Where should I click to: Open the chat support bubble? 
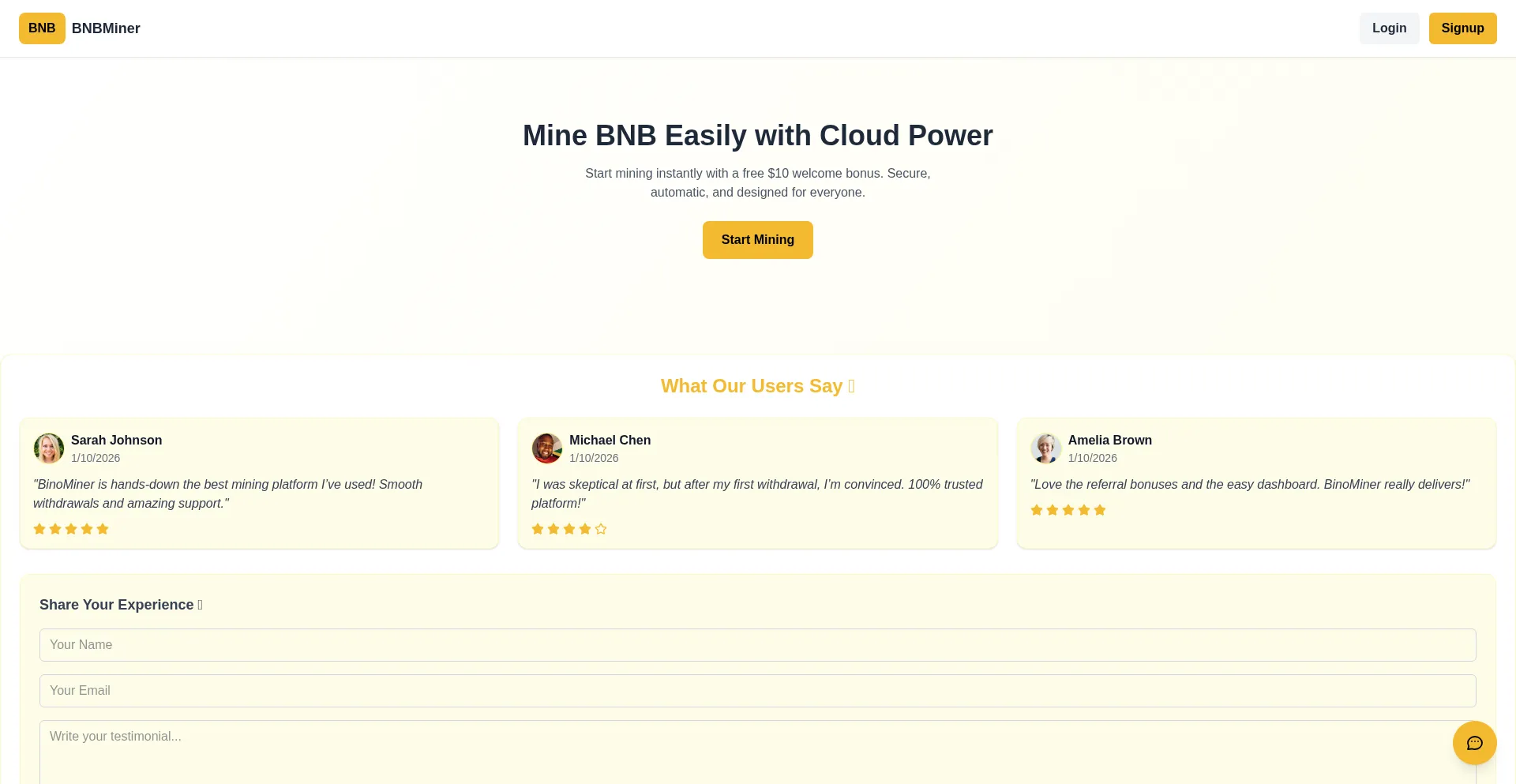point(1474,743)
